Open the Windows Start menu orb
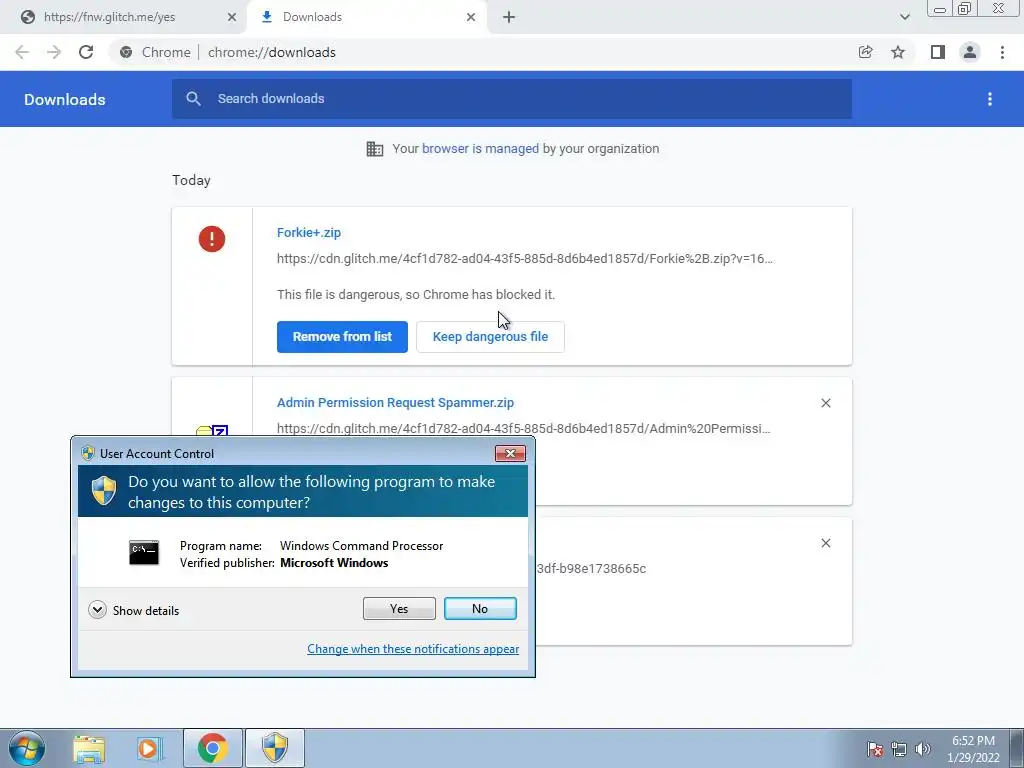Viewport: 1024px width, 768px height. [27, 748]
